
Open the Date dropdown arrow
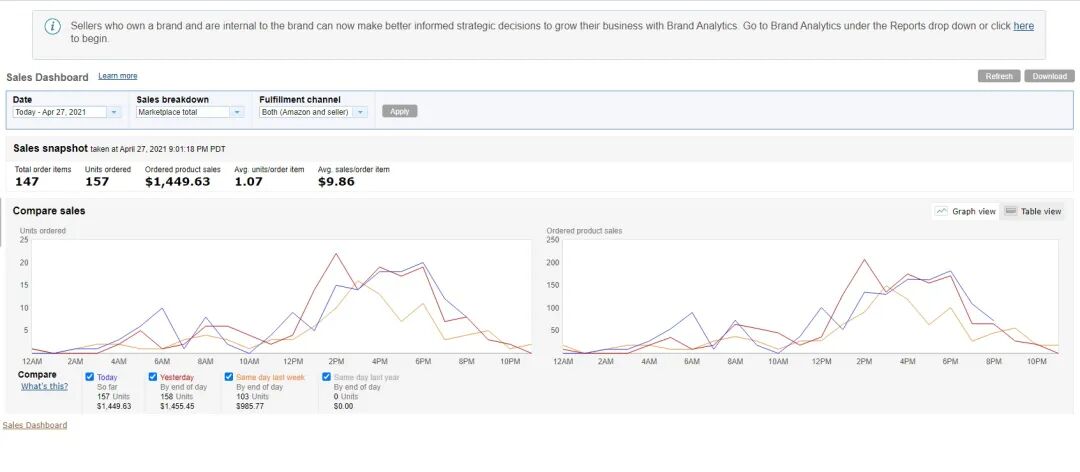(114, 112)
